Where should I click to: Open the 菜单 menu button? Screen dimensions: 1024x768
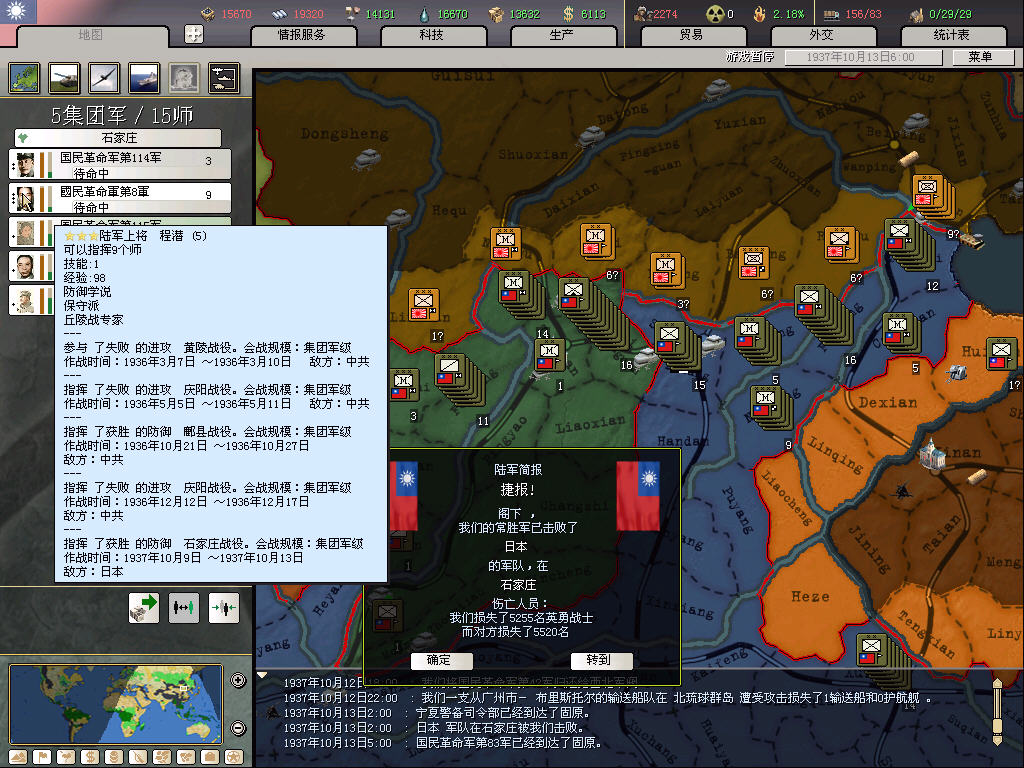coord(982,57)
